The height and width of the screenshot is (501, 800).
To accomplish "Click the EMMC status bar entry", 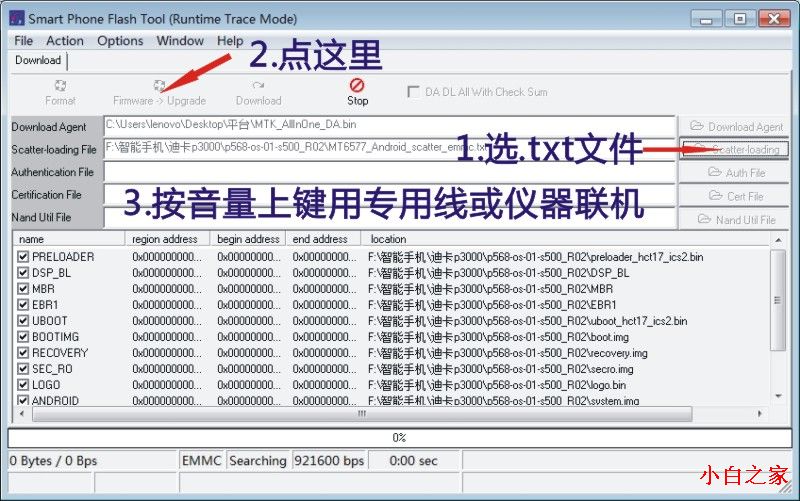I will 202,461.
